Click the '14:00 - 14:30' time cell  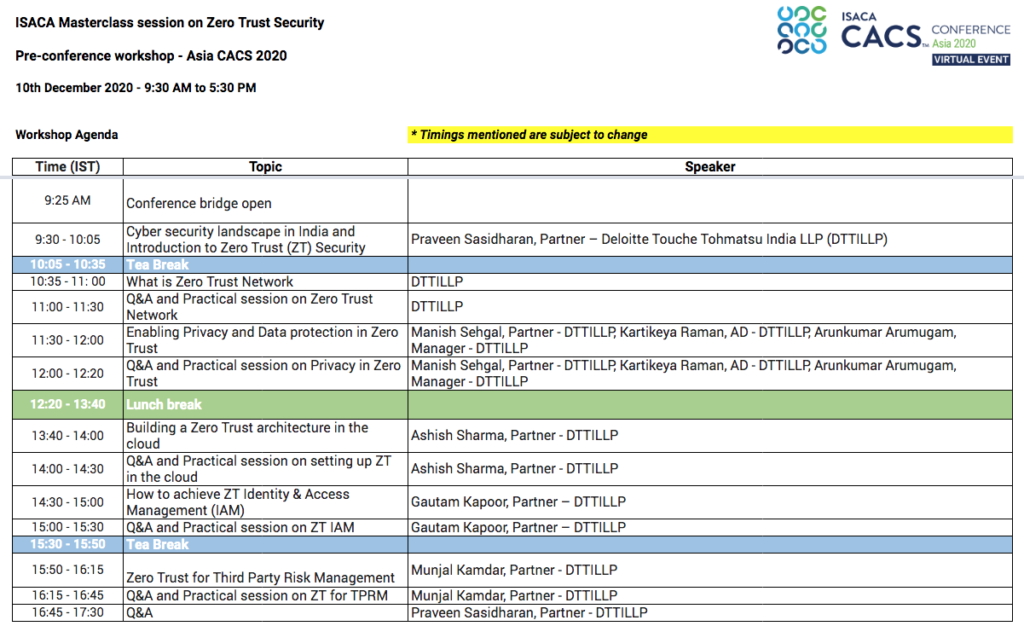pos(68,469)
